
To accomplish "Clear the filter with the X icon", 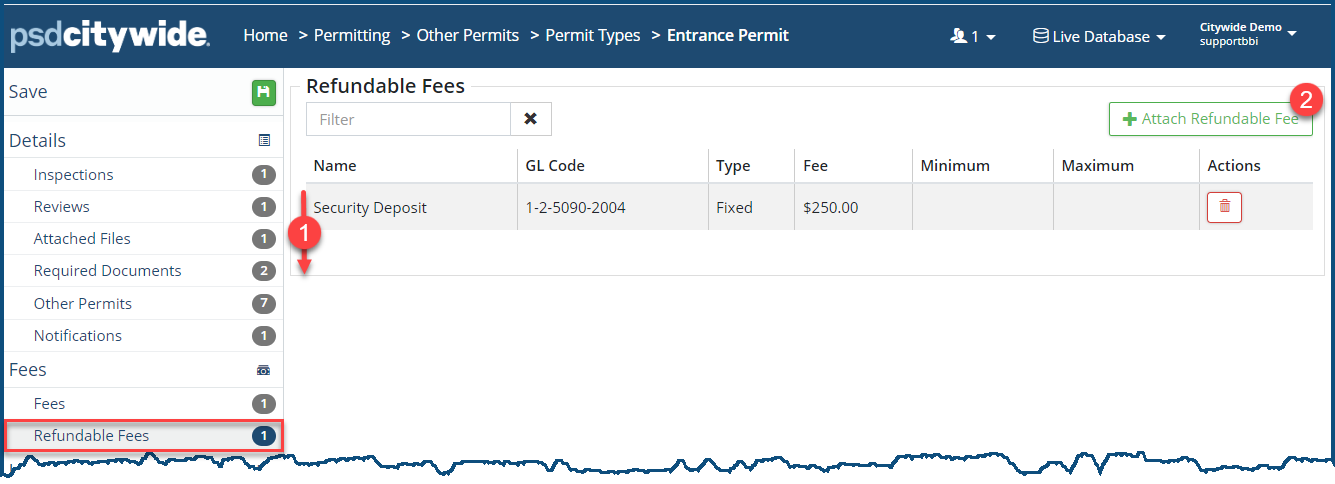I will [x=531, y=119].
